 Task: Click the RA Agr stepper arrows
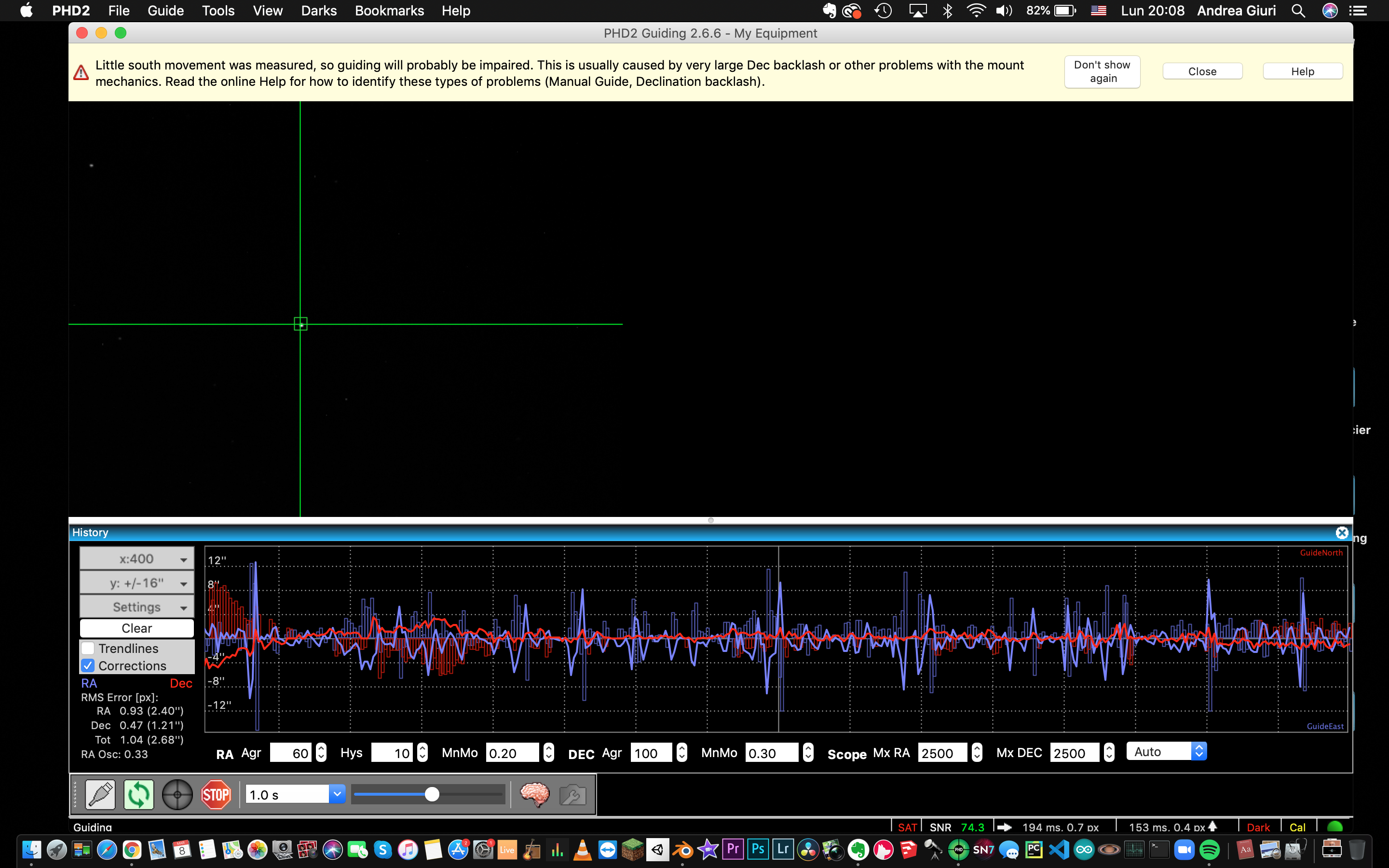pos(321,753)
